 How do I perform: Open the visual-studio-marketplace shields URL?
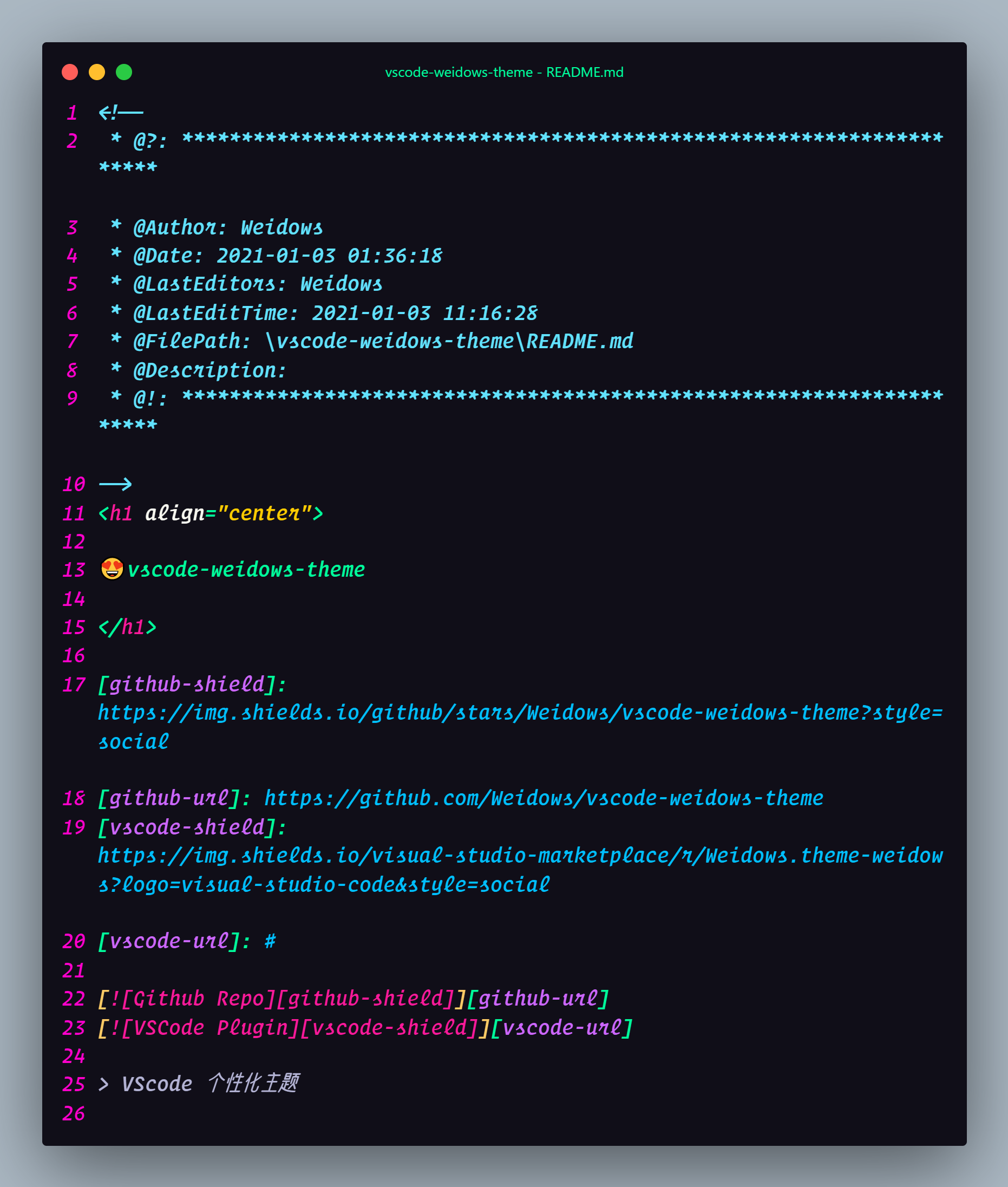point(521,870)
